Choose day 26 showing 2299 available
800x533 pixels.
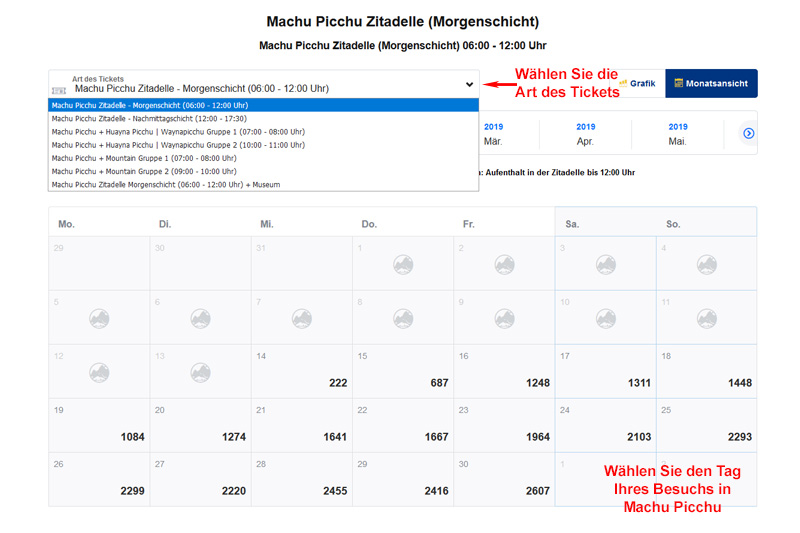[99, 479]
